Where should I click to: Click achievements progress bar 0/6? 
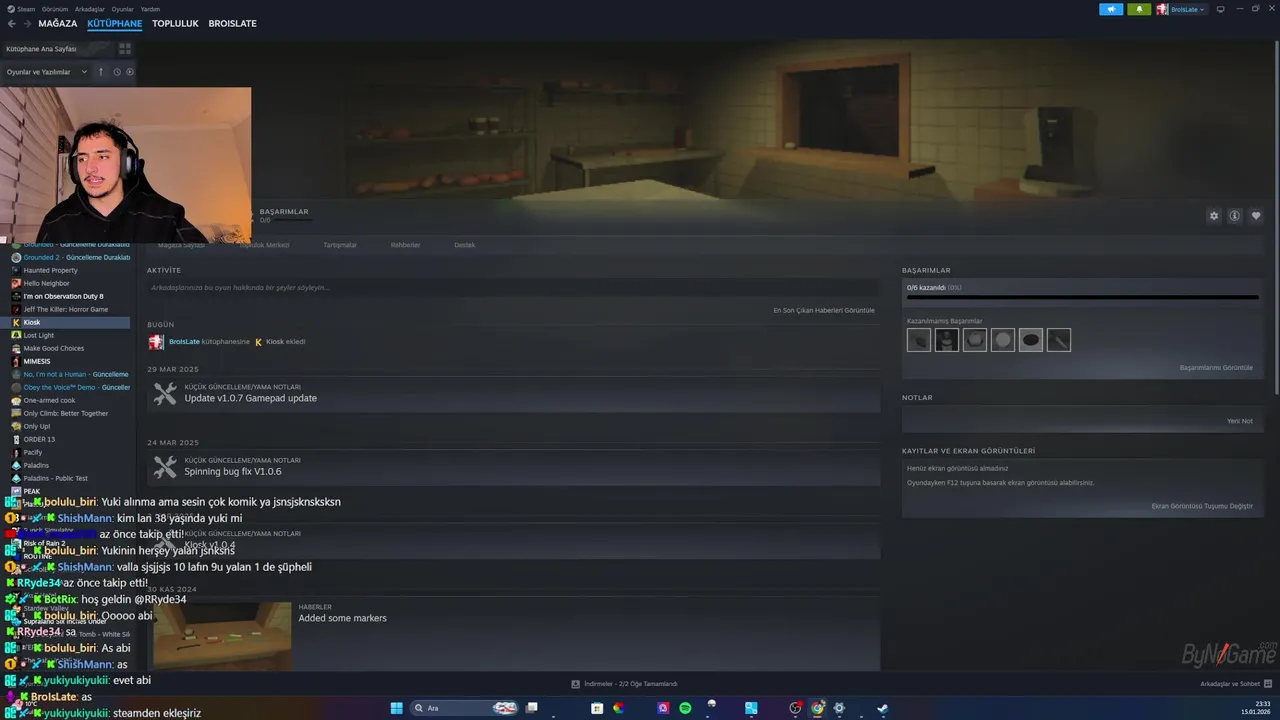1082,297
